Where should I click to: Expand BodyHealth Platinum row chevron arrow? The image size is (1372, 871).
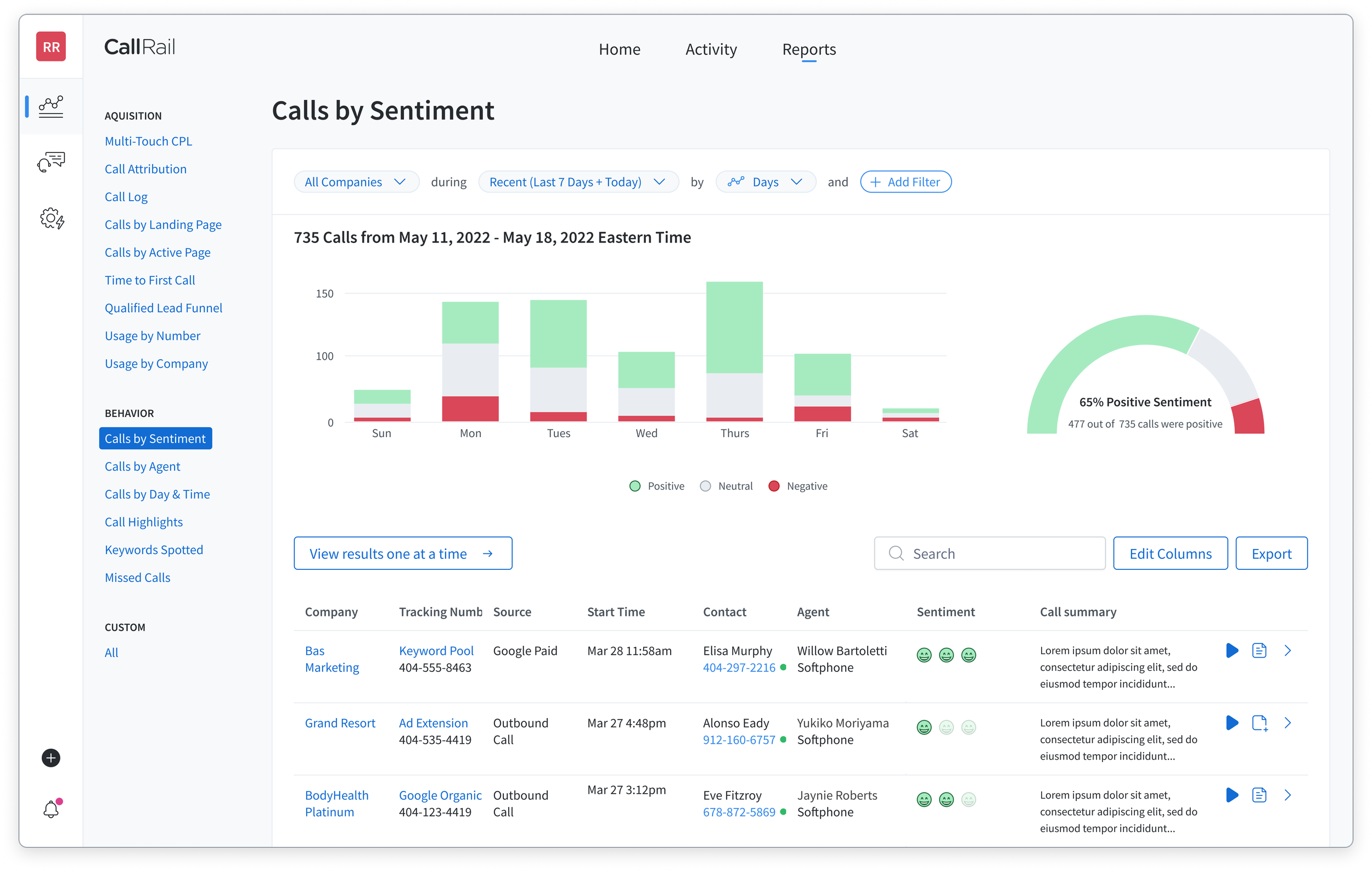coord(1287,795)
